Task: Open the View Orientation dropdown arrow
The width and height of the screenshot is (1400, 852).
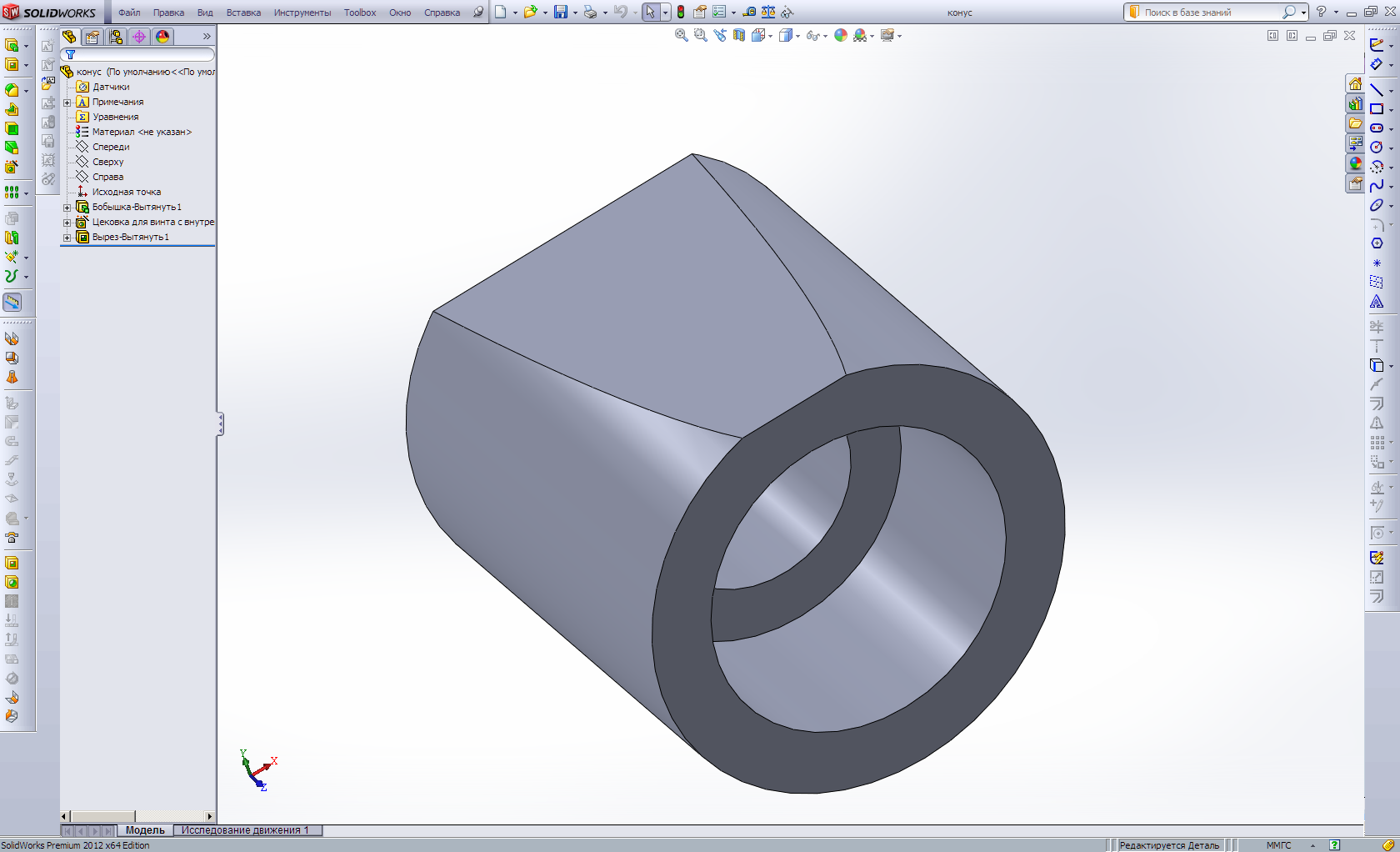Action: pyautogui.click(x=771, y=36)
